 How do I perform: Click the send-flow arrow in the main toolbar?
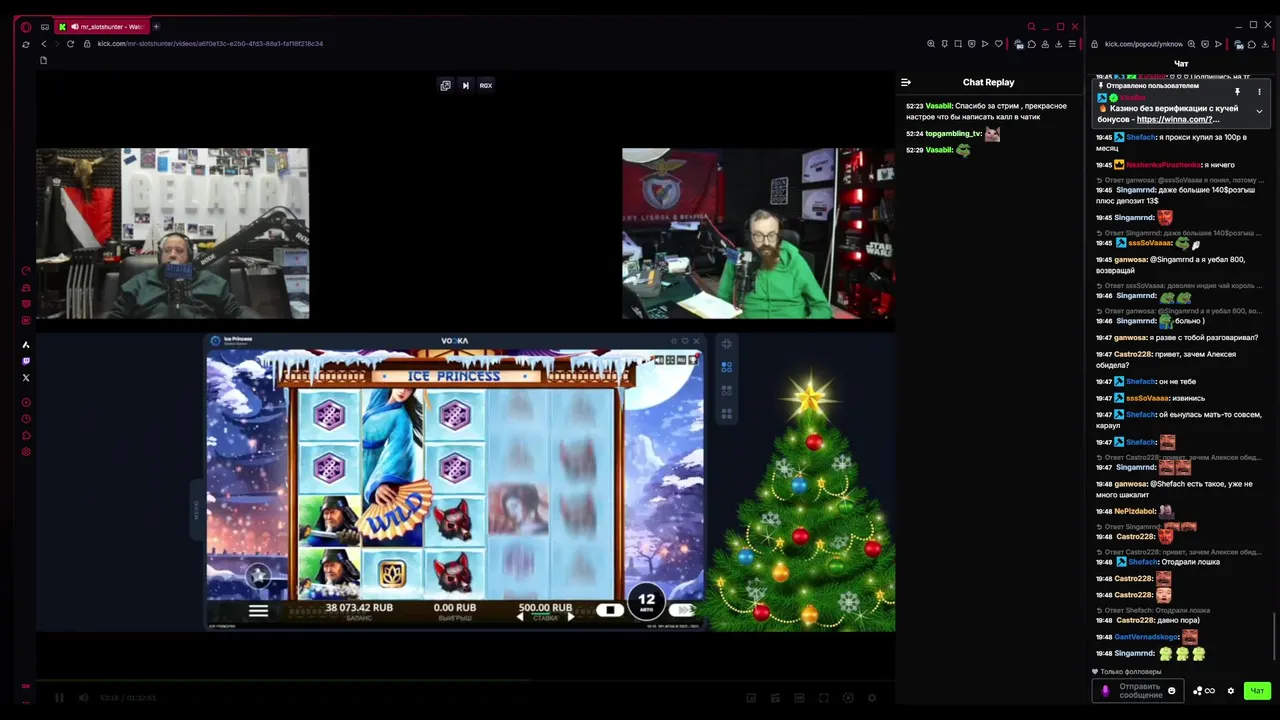tap(985, 44)
